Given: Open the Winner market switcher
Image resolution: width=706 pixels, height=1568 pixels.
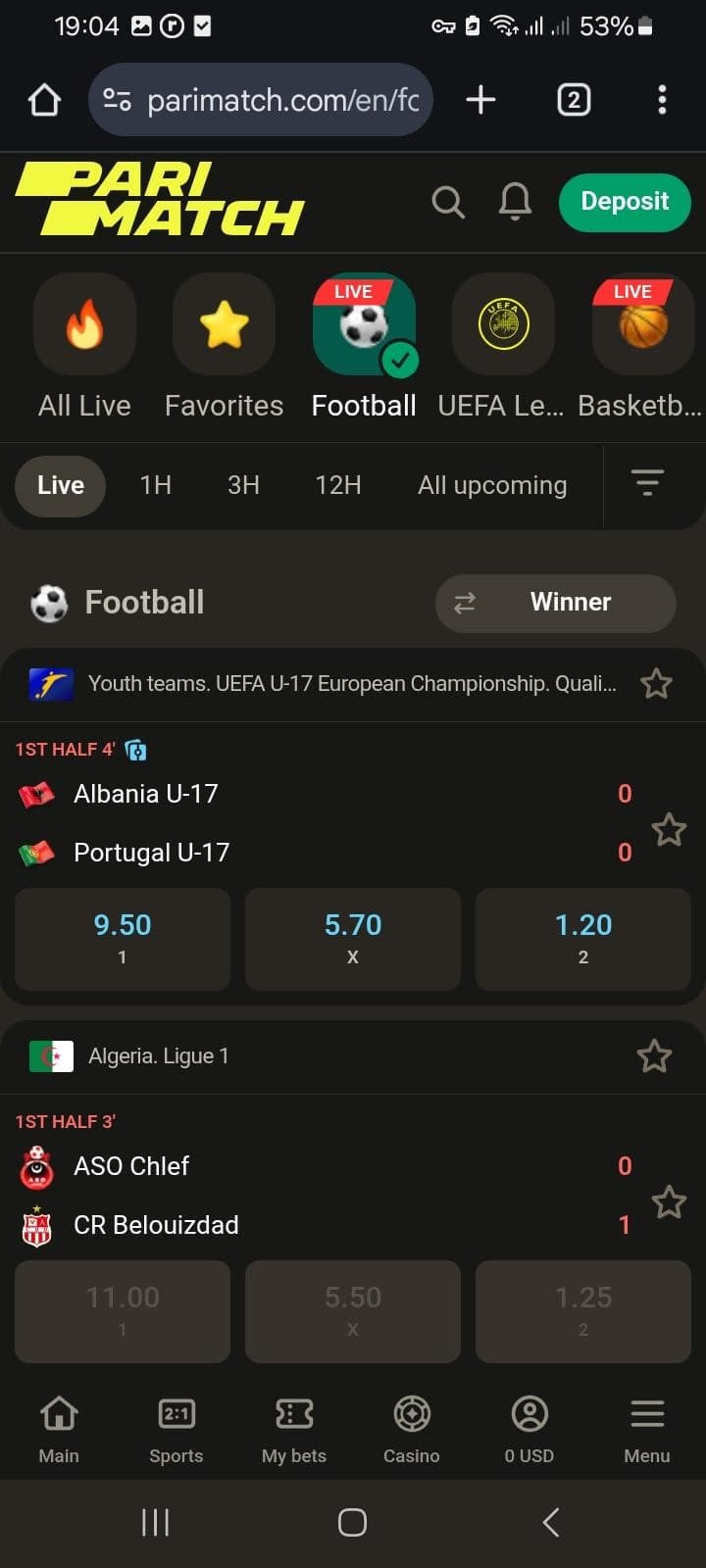Looking at the screenshot, I should click(x=555, y=603).
